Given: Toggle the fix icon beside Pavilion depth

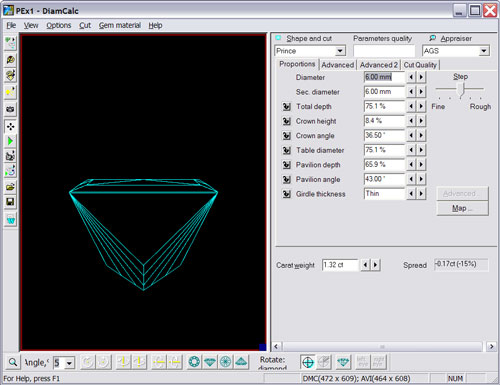Looking at the screenshot, I should pyautogui.click(x=286, y=165).
